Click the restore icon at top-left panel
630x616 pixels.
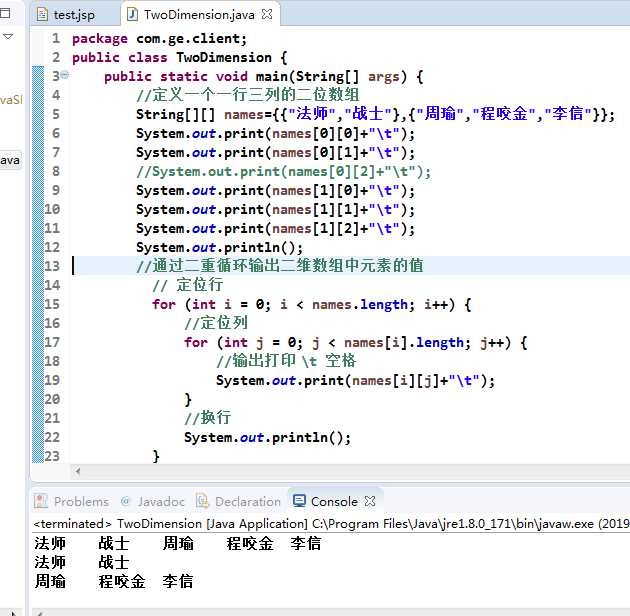coord(5,13)
